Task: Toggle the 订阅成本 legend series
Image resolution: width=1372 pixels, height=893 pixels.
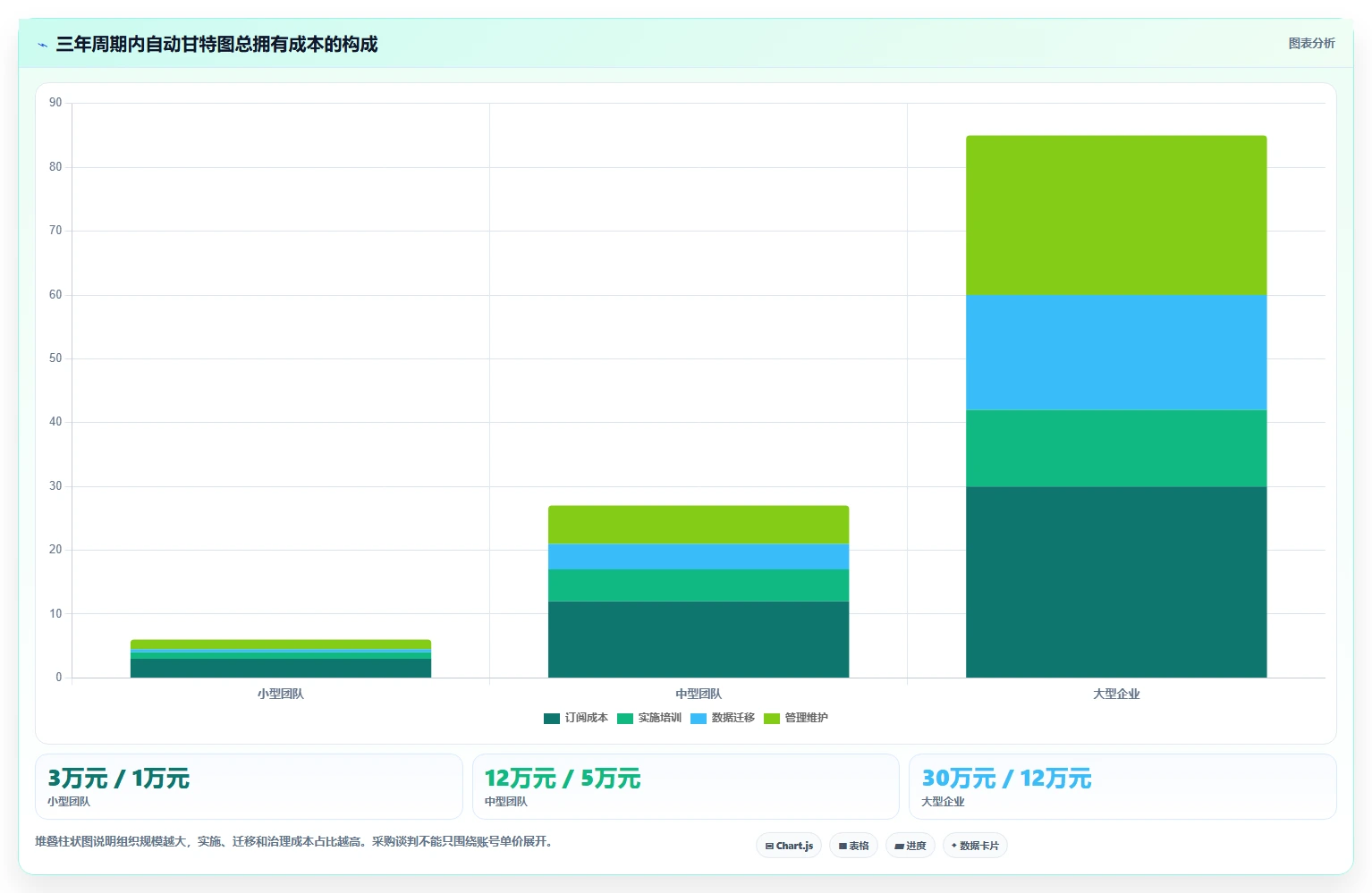Action: (x=576, y=718)
